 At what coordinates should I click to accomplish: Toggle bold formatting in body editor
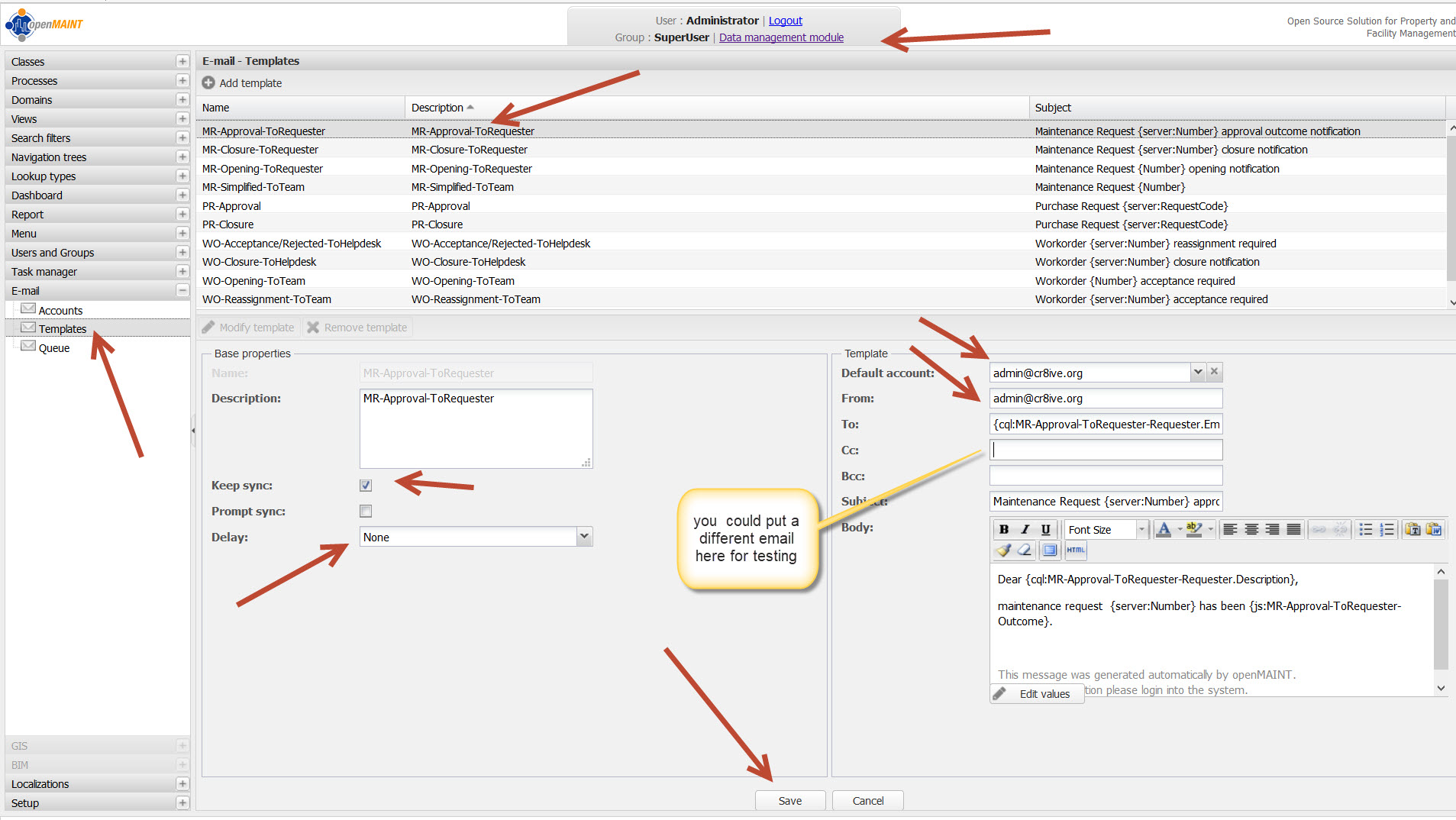(1004, 529)
